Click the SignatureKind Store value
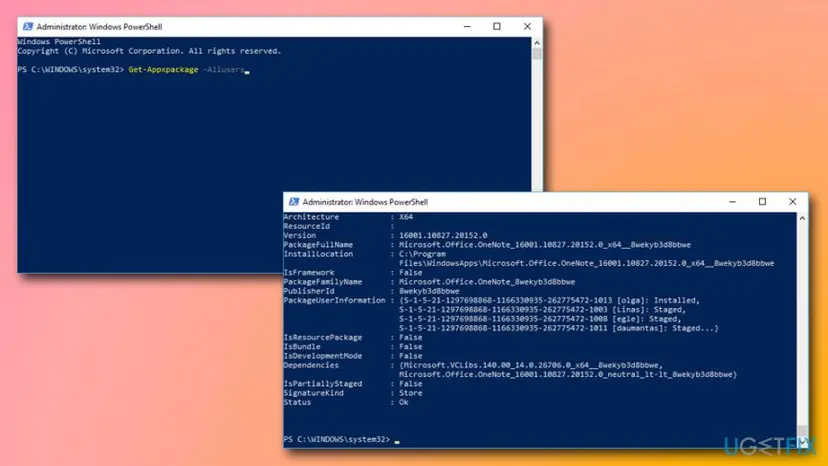The image size is (828, 466). [410, 393]
